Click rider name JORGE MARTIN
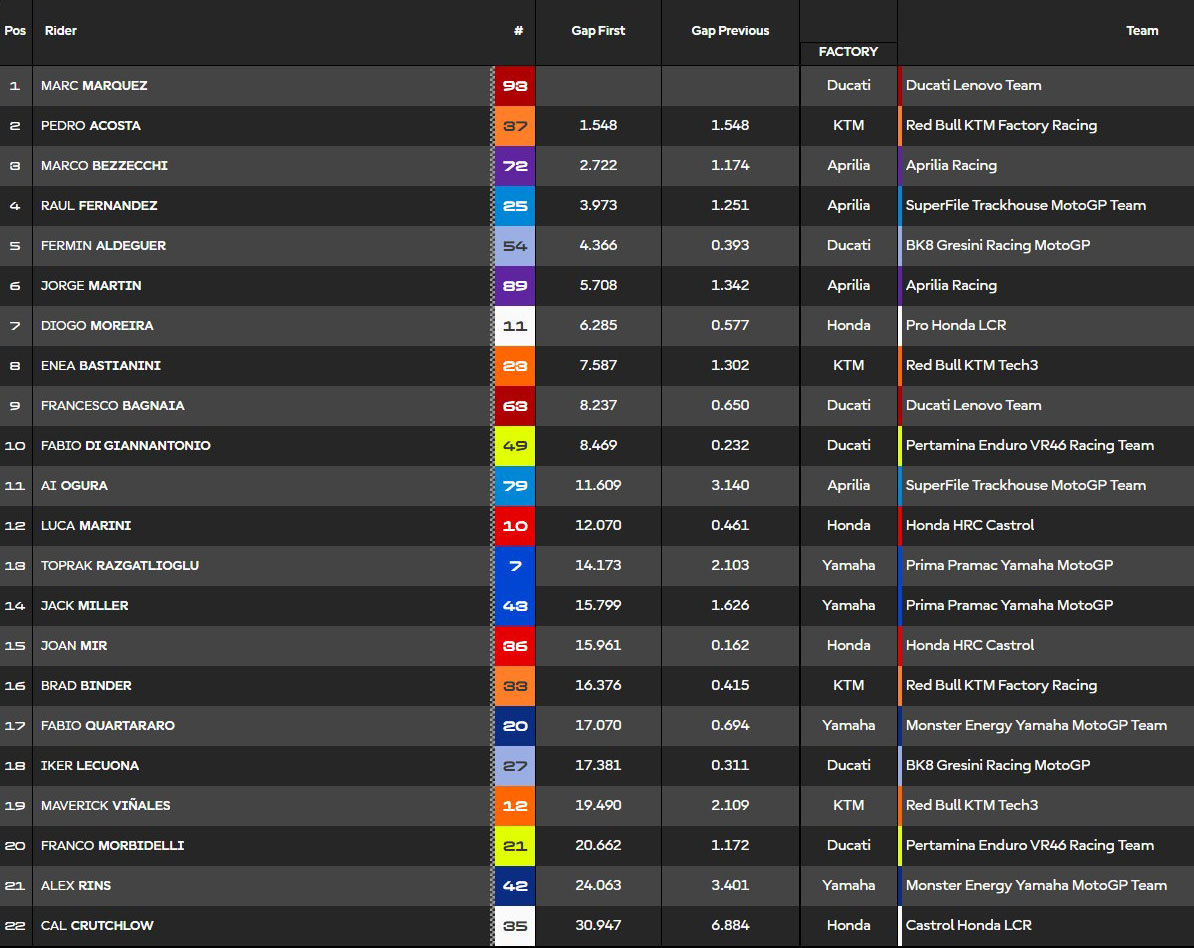The height and width of the screenshot is (948, 1194). [x=91, y=286]
